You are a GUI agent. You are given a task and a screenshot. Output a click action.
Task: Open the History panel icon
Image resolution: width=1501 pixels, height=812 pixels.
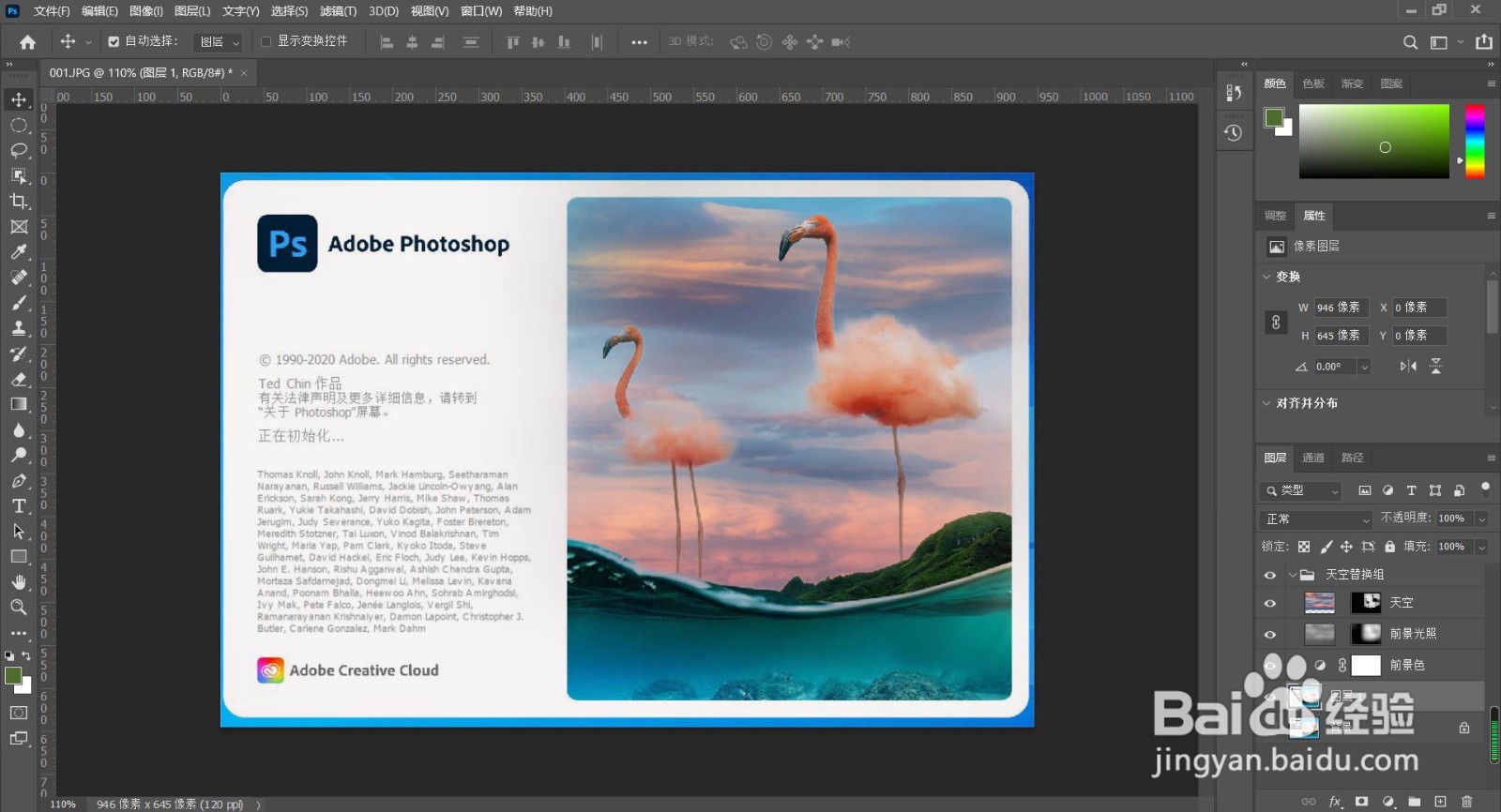pos(1234,133)
